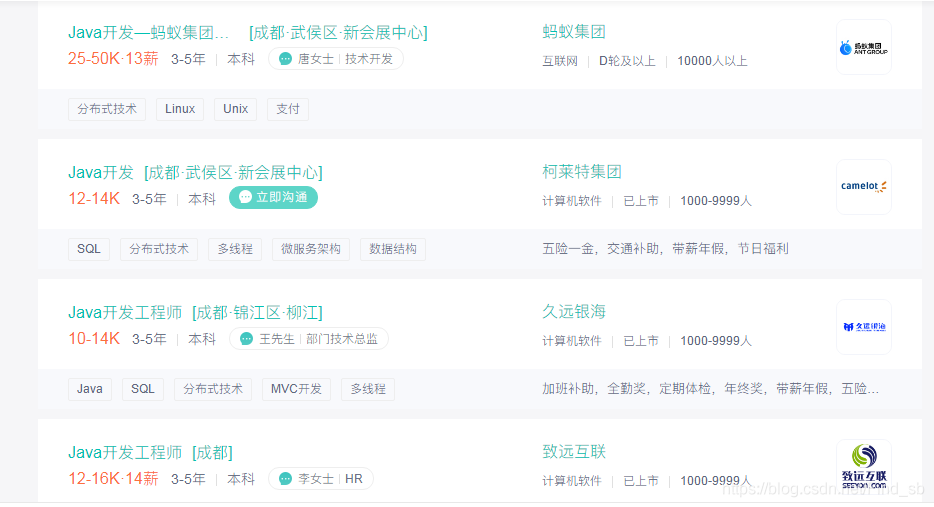Screen dimensions: 934x507
Task: Click the 微服务架构 skill tag
Action: coord(310,249)
